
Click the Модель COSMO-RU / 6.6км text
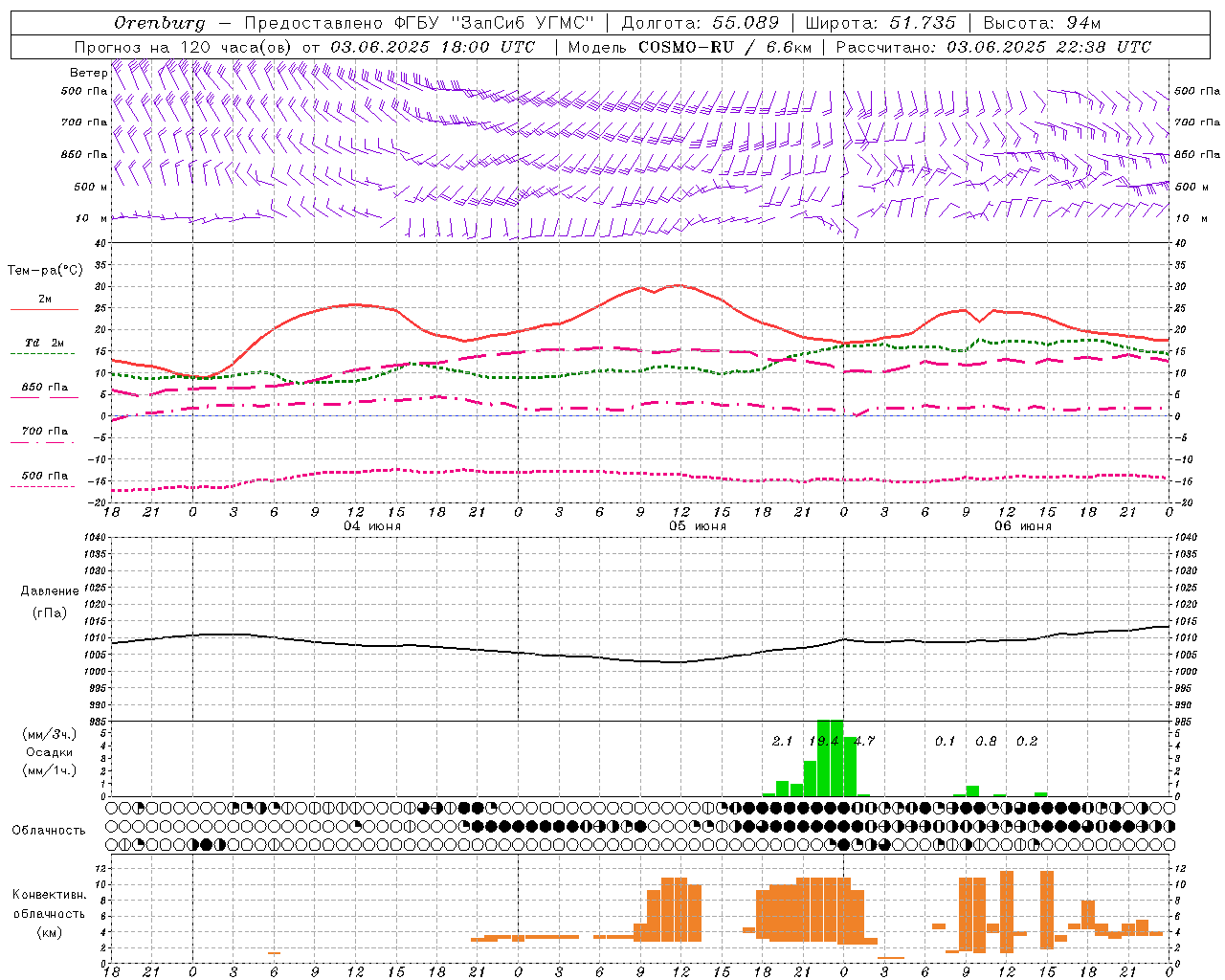[x=690, y=47]
